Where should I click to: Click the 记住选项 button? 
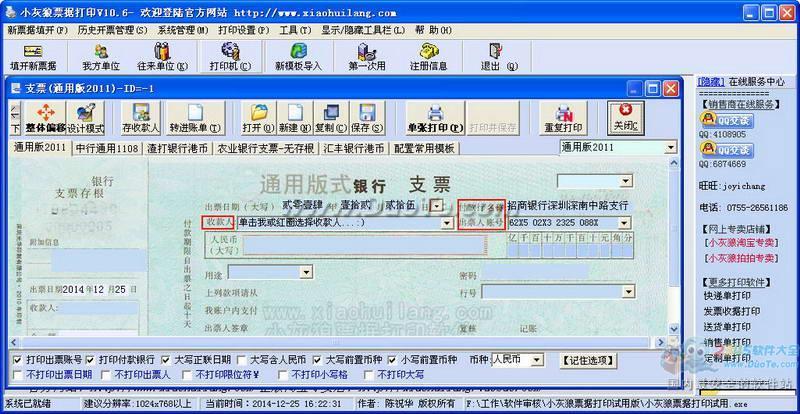click(x=586, y=359)
